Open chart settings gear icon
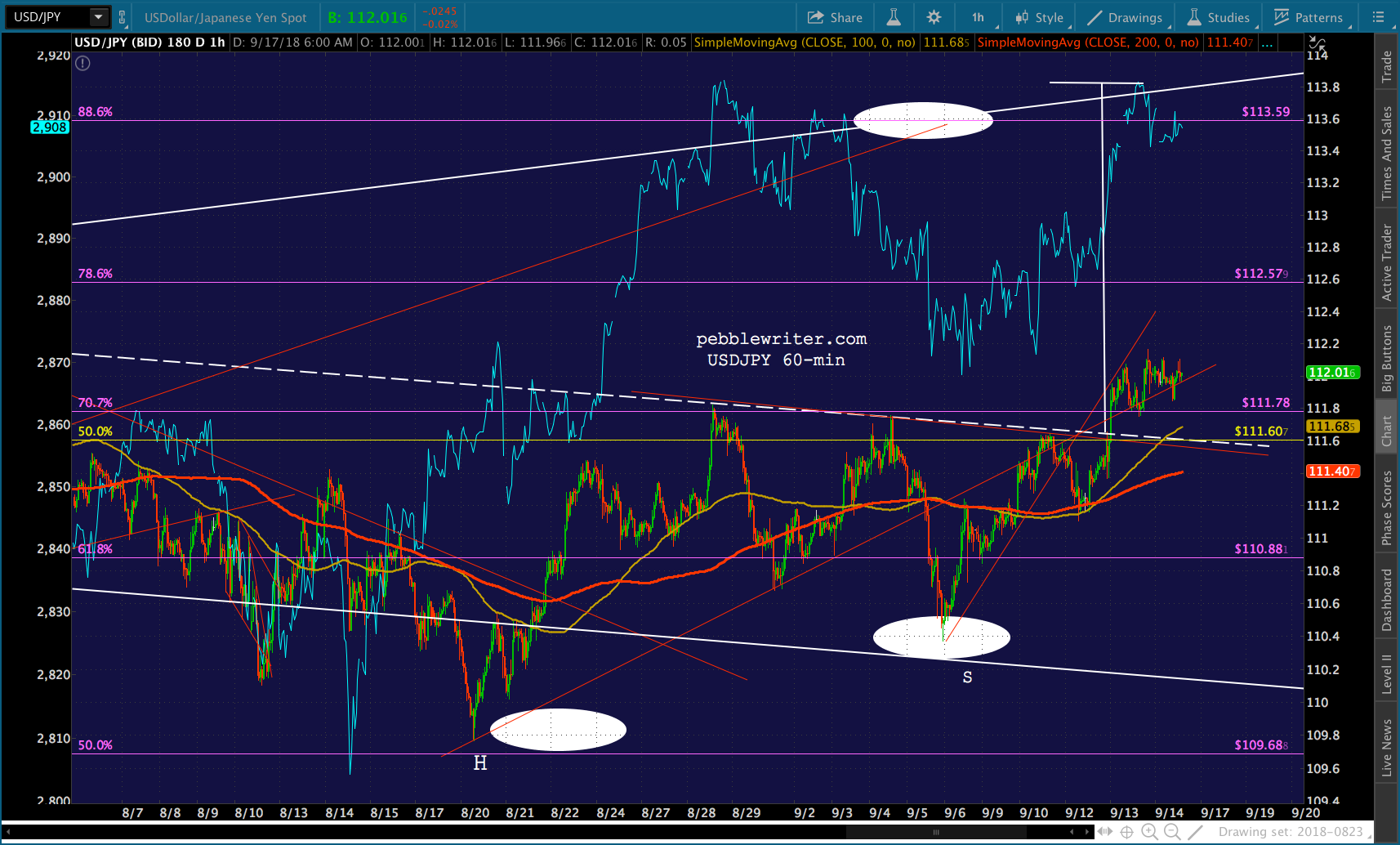 [934, 17]
